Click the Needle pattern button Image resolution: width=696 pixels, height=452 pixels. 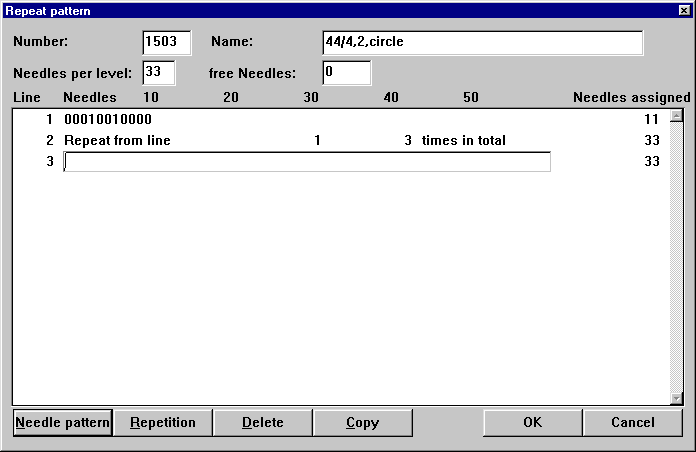tap(62, 423)
